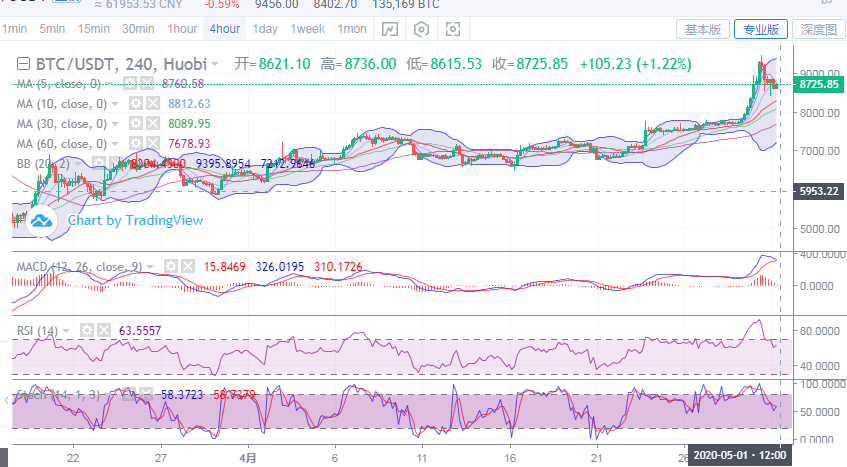Expand the MA (10, close, 0) dropdown arrow

tap(115, 104)
